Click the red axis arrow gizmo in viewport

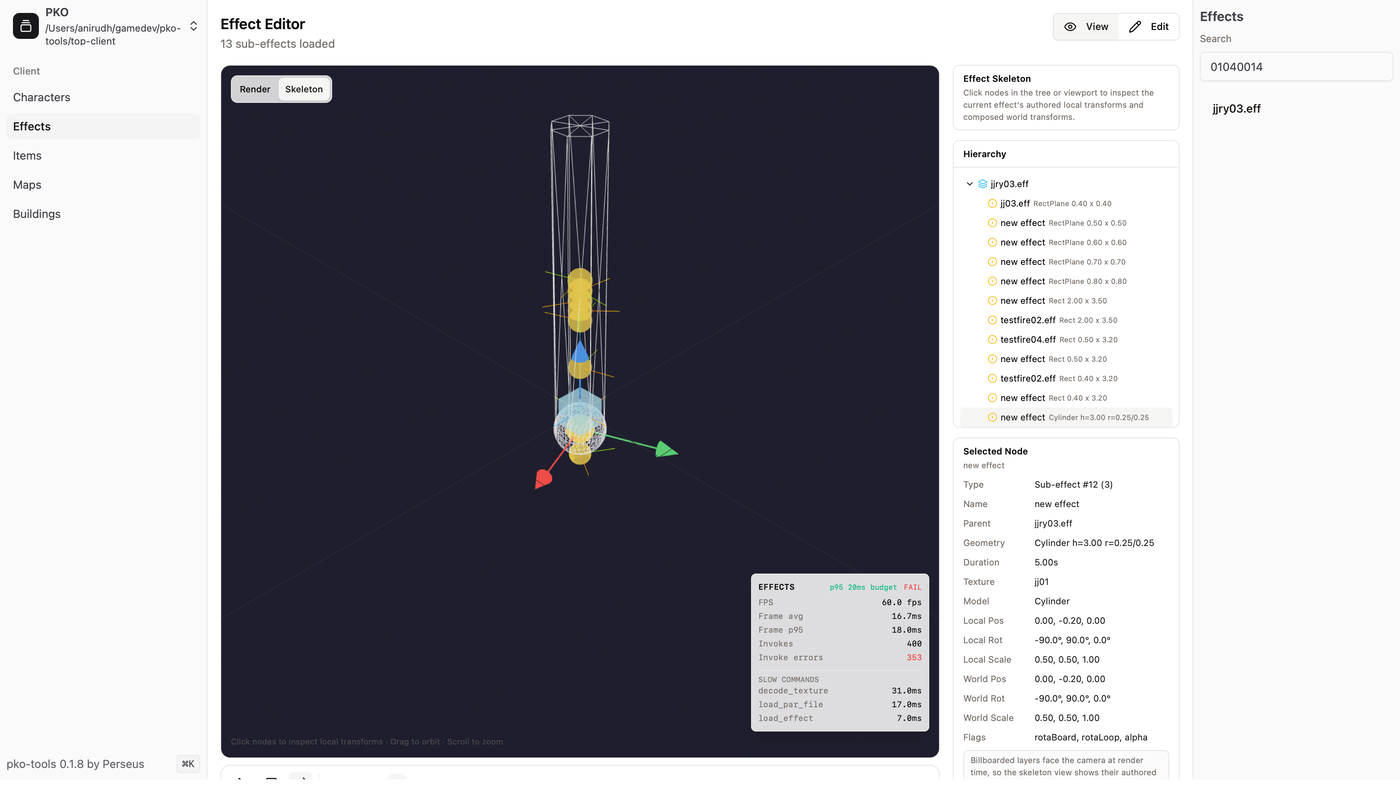pyautogui.click(x=543, y=479)
